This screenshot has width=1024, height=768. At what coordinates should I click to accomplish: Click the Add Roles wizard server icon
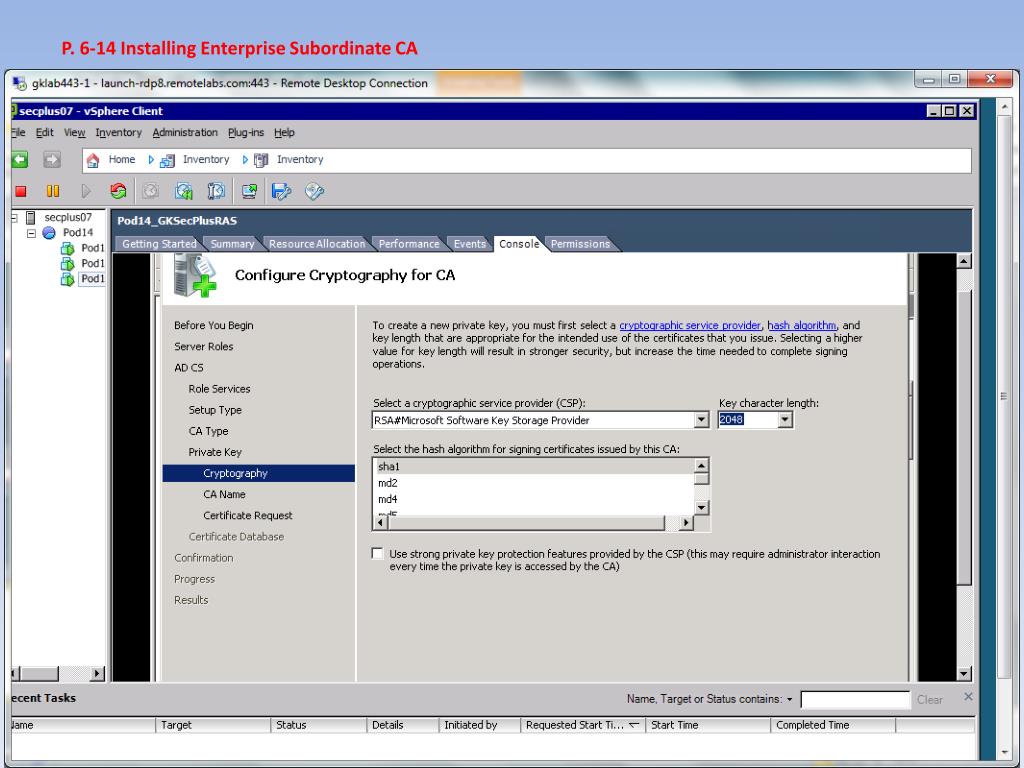click(195, 276)
